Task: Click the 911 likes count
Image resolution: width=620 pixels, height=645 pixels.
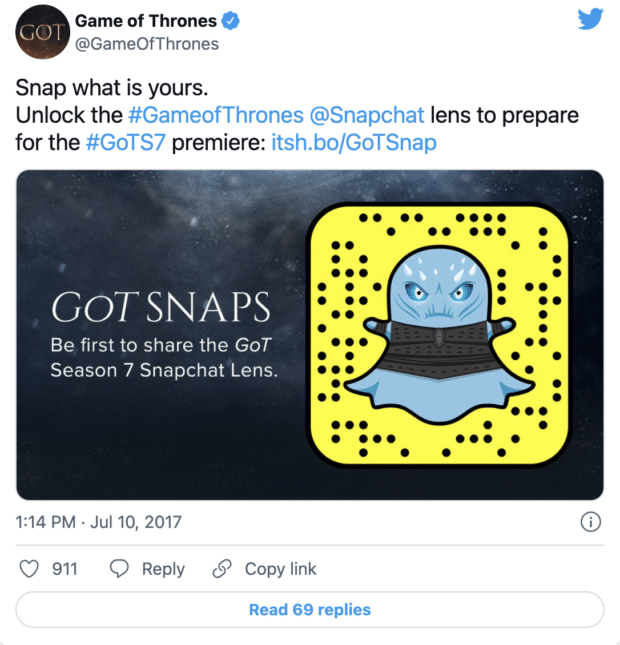Action: click(x=65, y=569)
